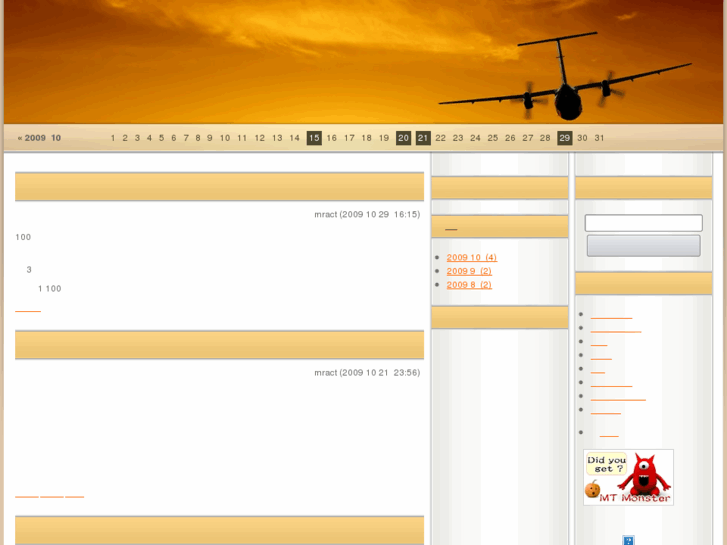727x545 pixels.
Task: Select highlighted day 21 in the calendar bar
Action: pos(423,138)
